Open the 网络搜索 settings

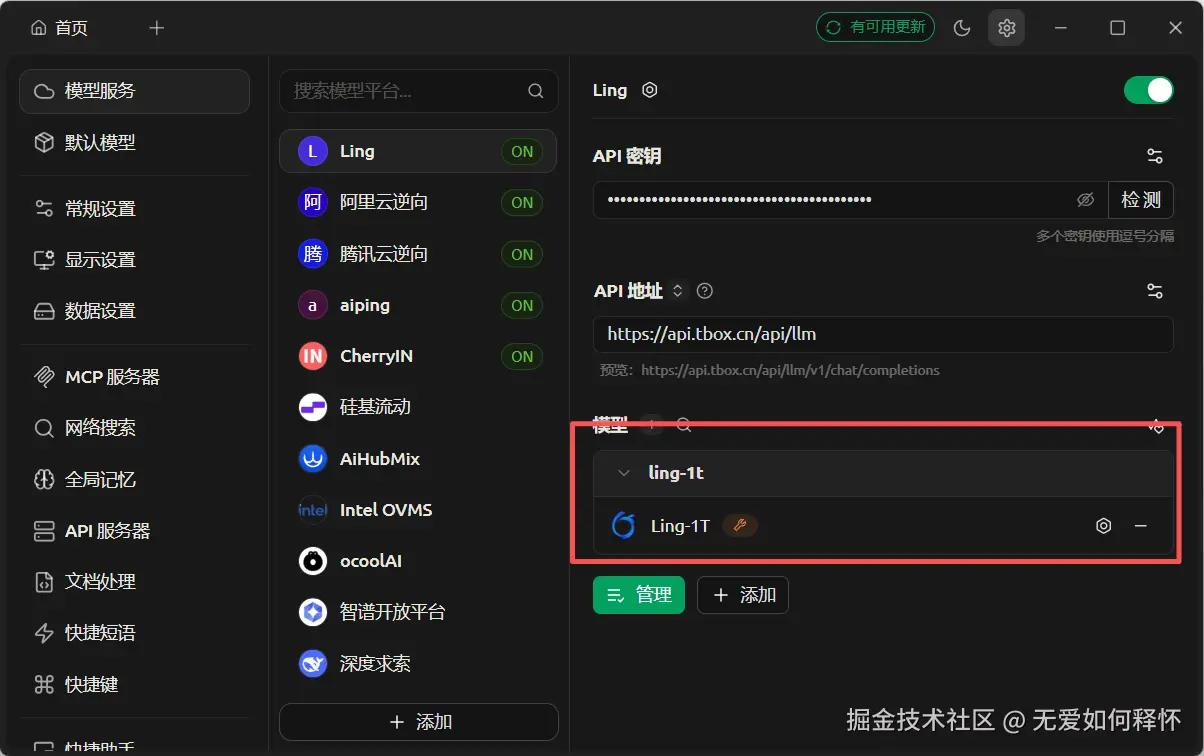tap(135, 428)
